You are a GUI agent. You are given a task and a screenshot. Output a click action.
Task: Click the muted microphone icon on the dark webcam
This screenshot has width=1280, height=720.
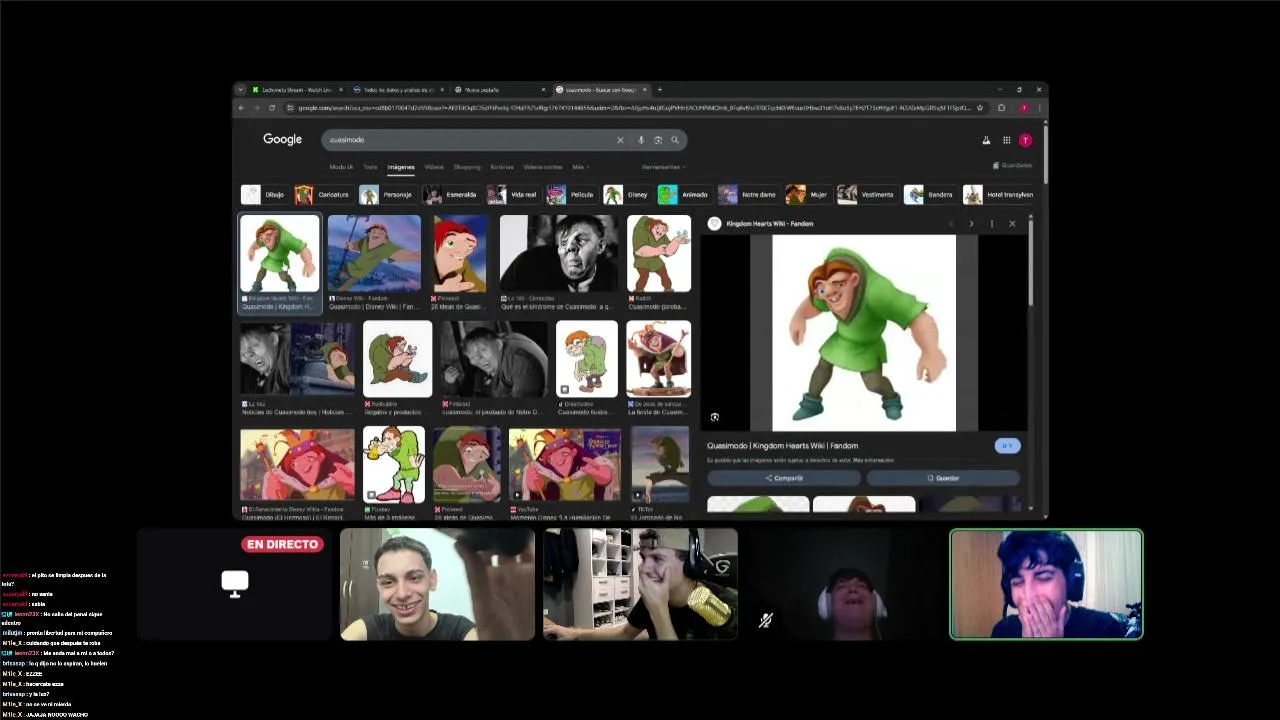tap(765, 621)
